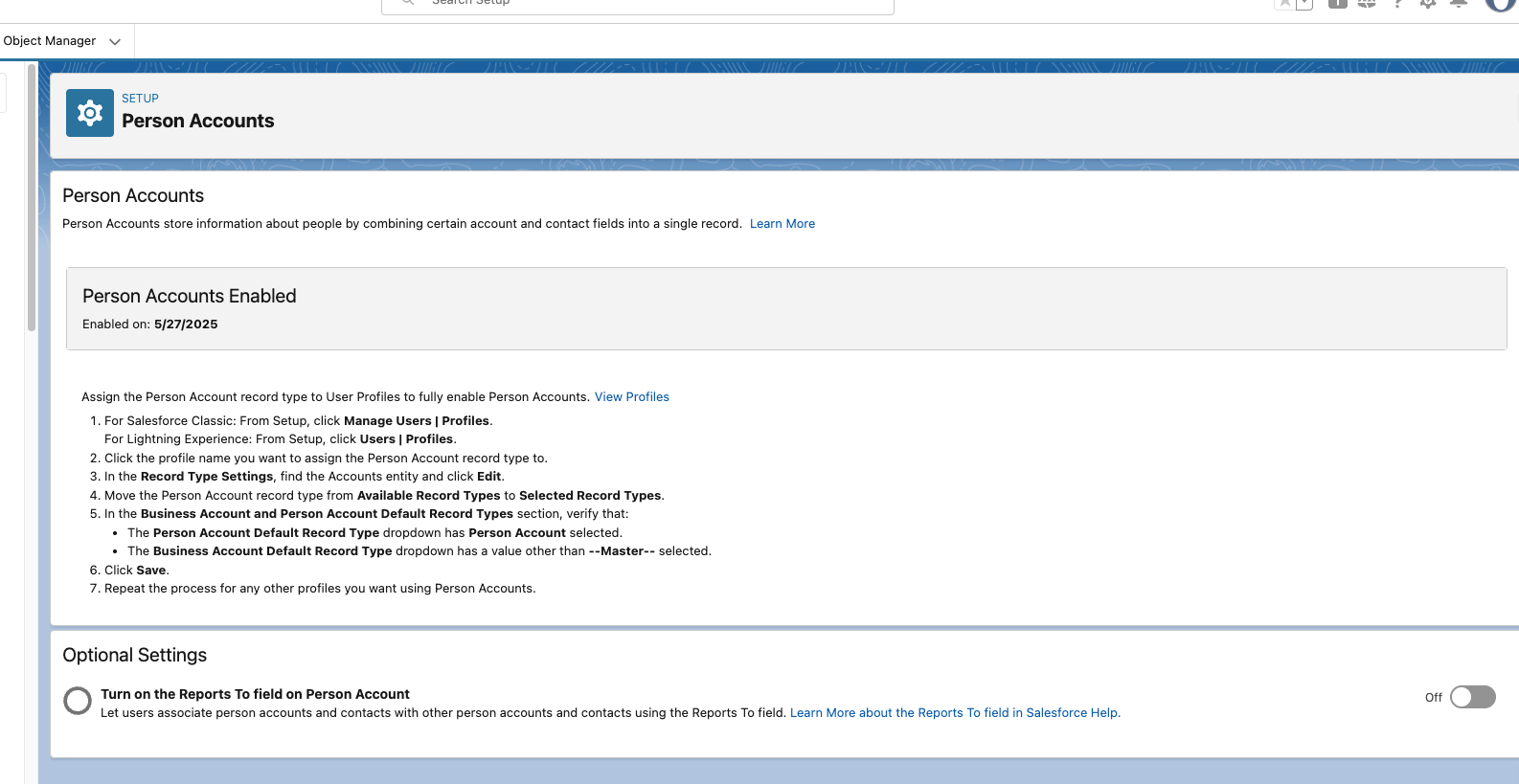This screenshot has width=1519, height=784.
Task: Click the "Enabled on: 5/27/2025" text
Action: coord(150,325)
